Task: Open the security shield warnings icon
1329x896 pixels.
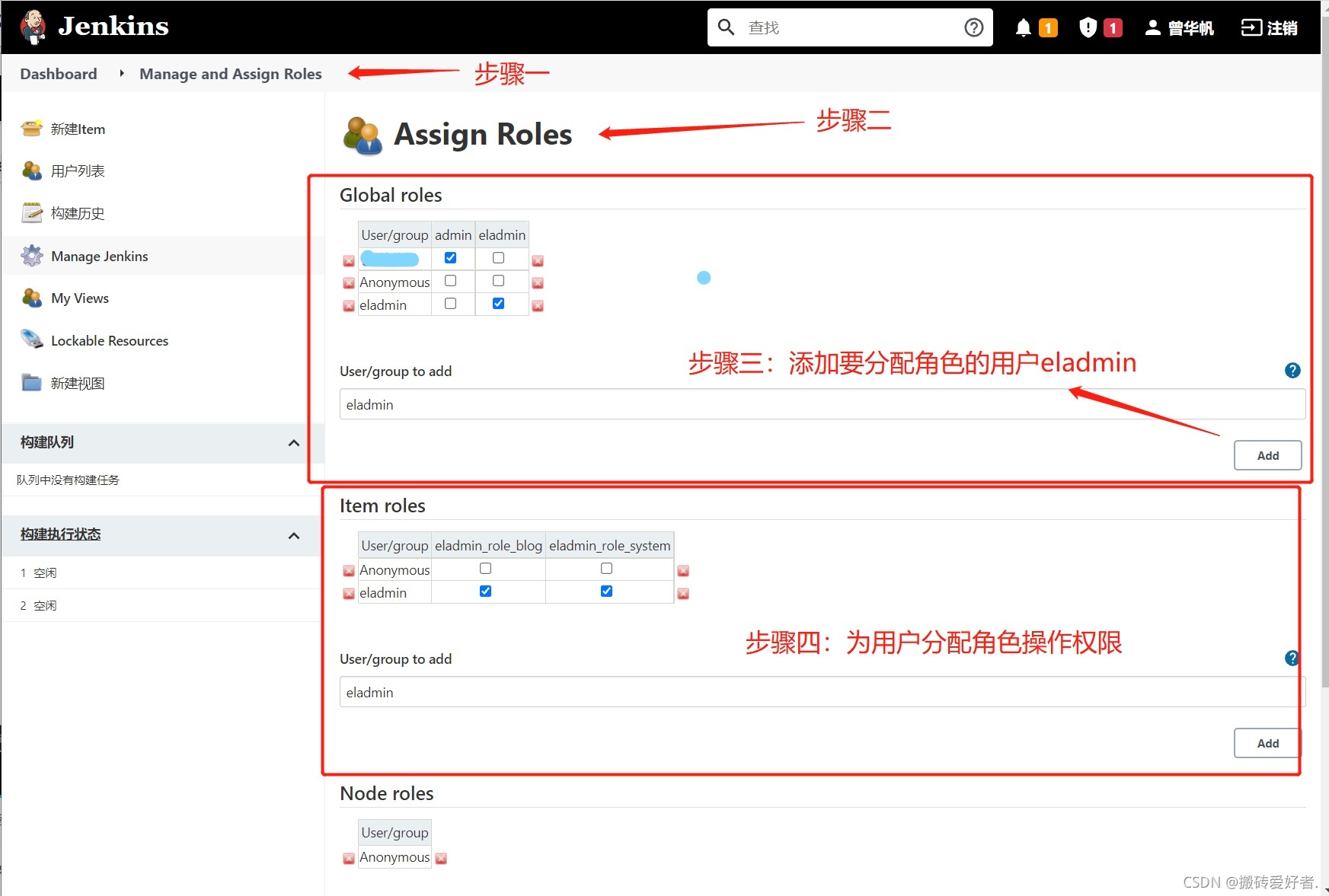Action: pos(1088,28)
